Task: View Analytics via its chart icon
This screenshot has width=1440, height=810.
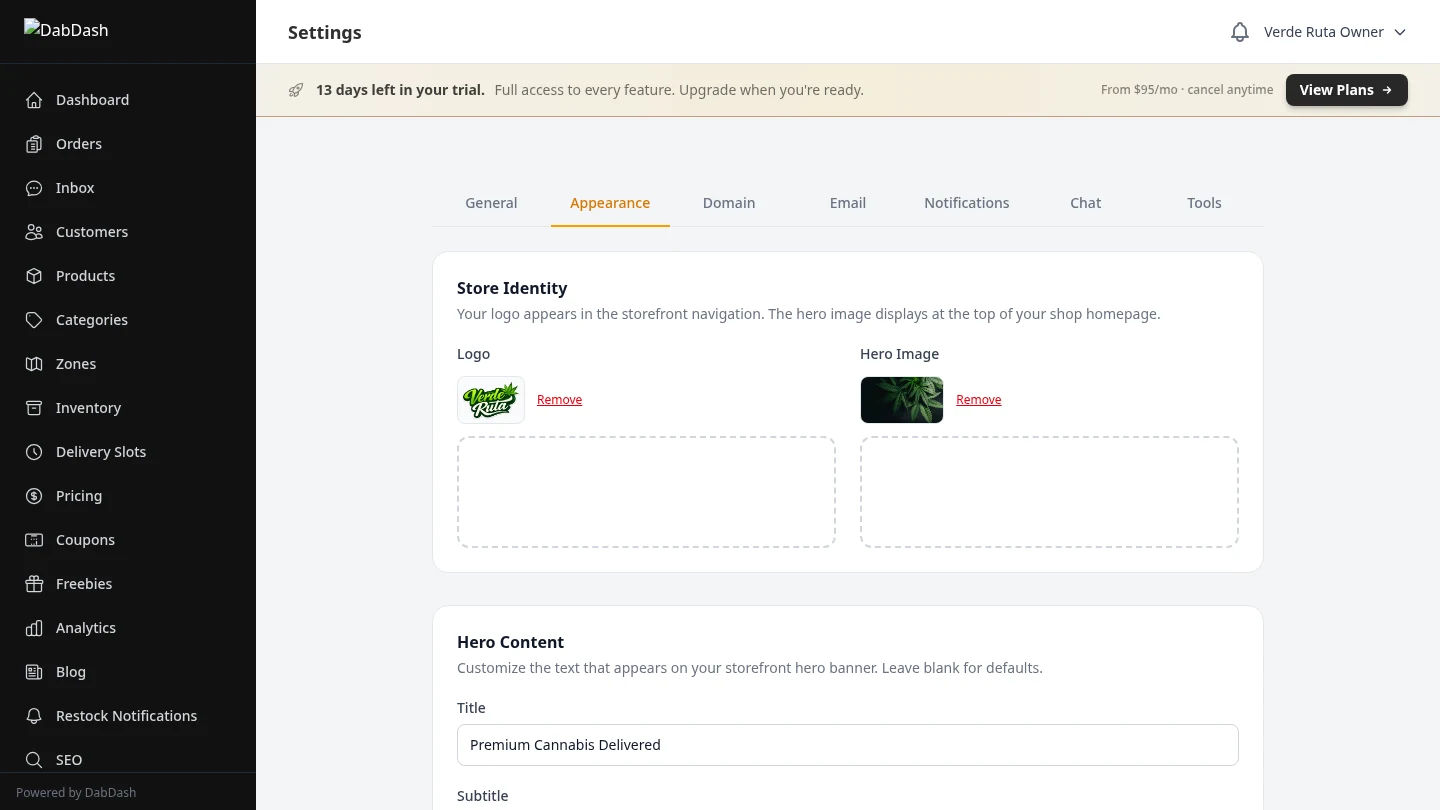Action: coord(34,628)
